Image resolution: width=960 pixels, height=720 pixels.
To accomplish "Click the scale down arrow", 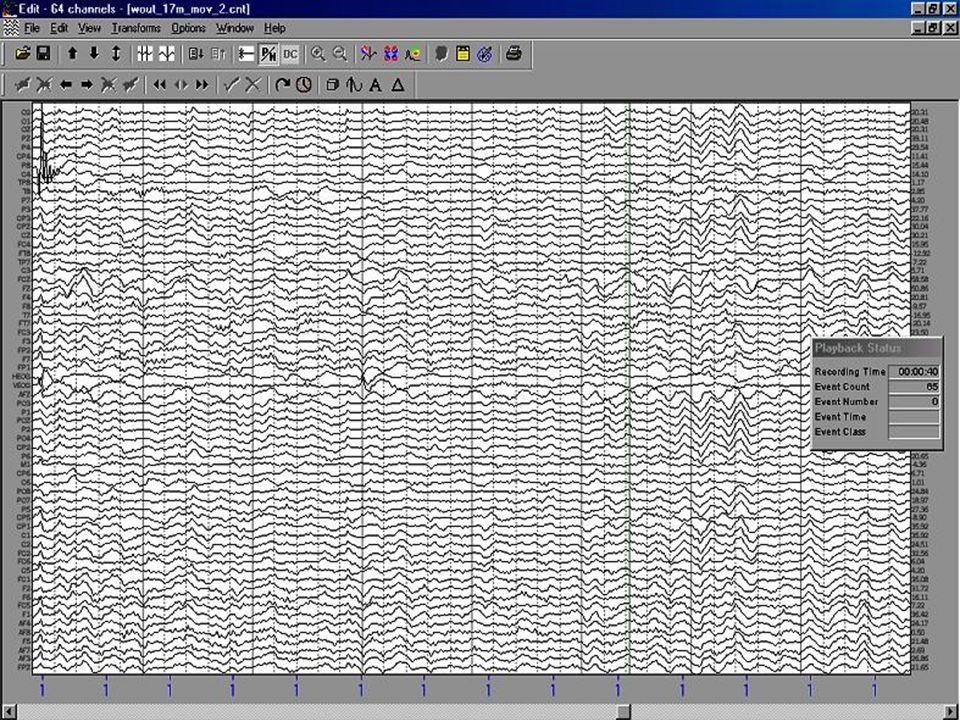I will pos(94,54).
